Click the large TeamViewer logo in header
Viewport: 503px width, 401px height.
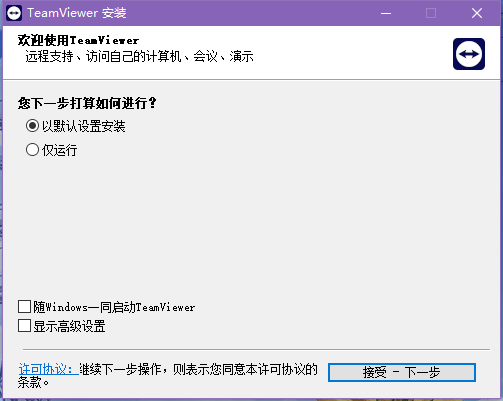tap(469, 54)
